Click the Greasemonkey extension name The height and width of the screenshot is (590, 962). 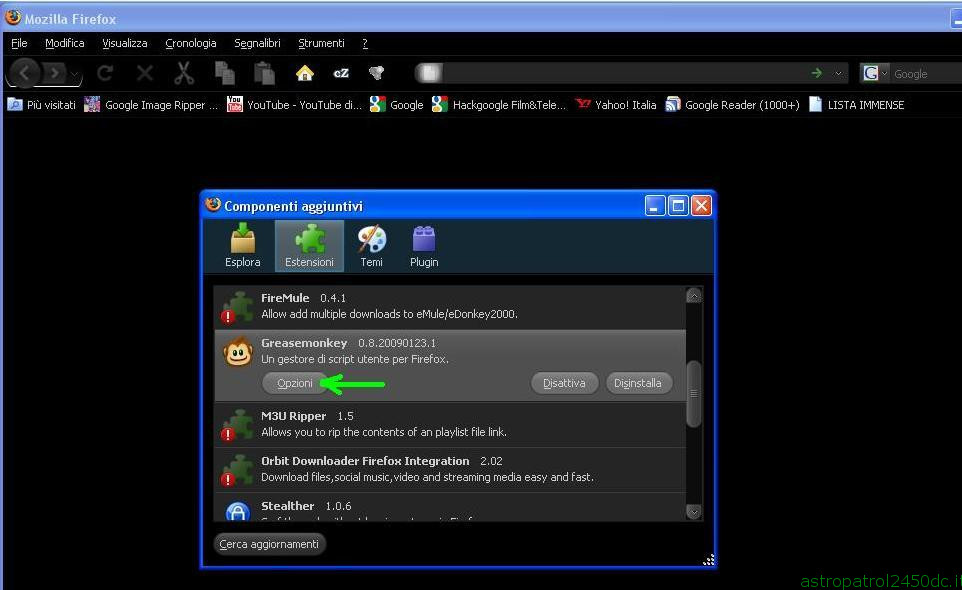pos(304,343)
